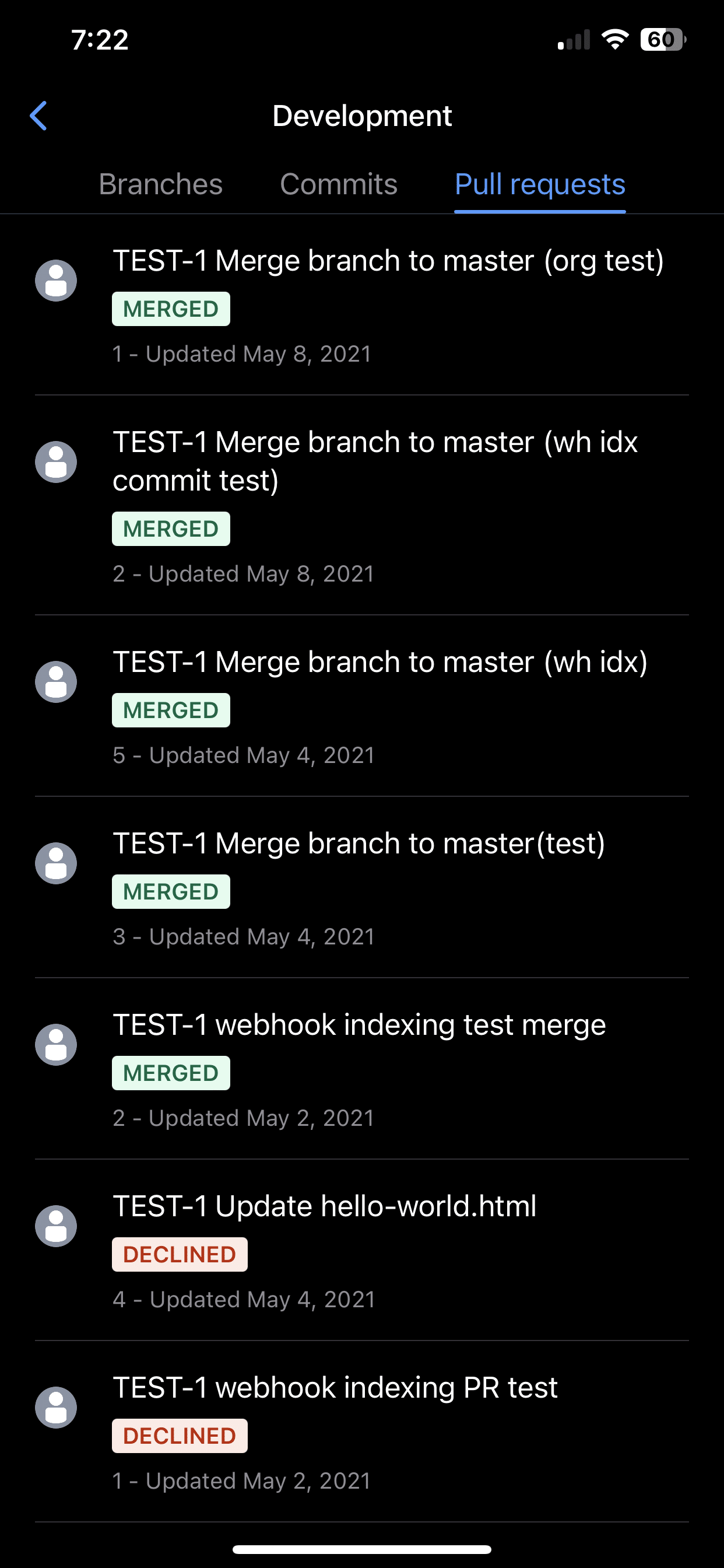Open TEST-1 webhook indexing test merge
Screen dimensions: 724x1568
click(x=362, y=1069)
